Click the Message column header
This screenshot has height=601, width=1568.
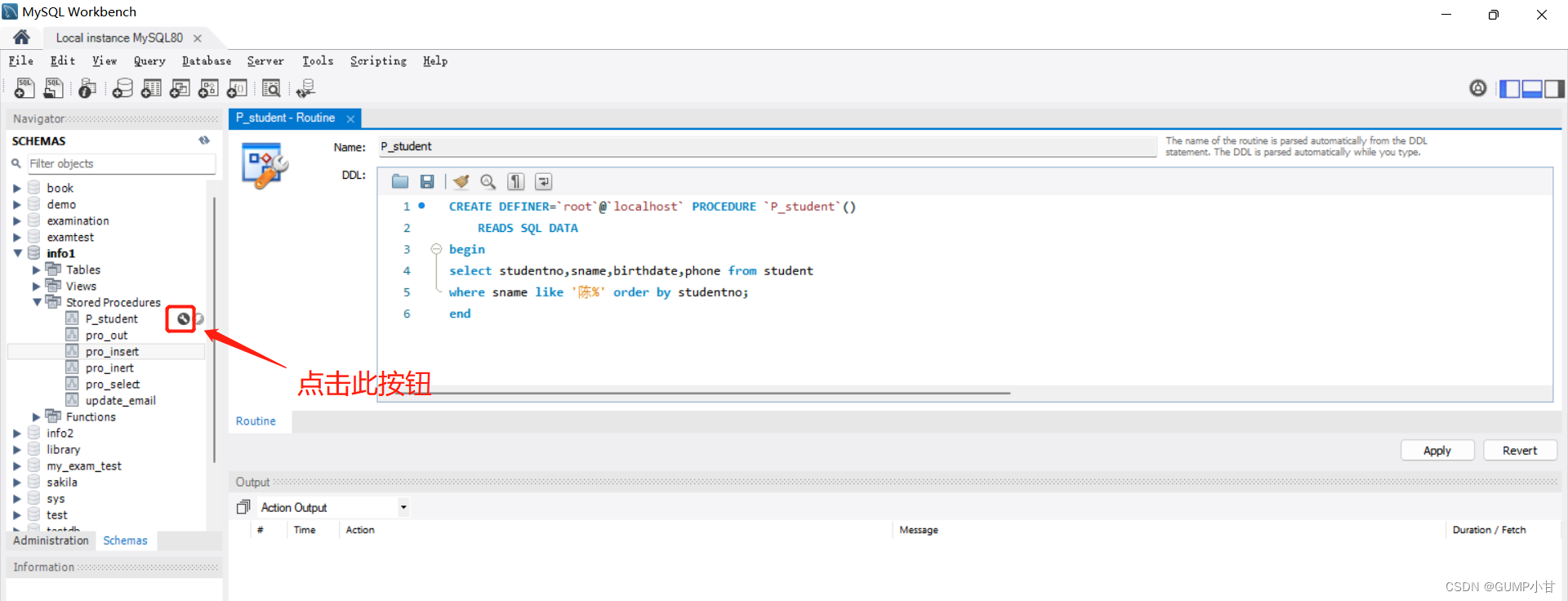coord(919,530)
